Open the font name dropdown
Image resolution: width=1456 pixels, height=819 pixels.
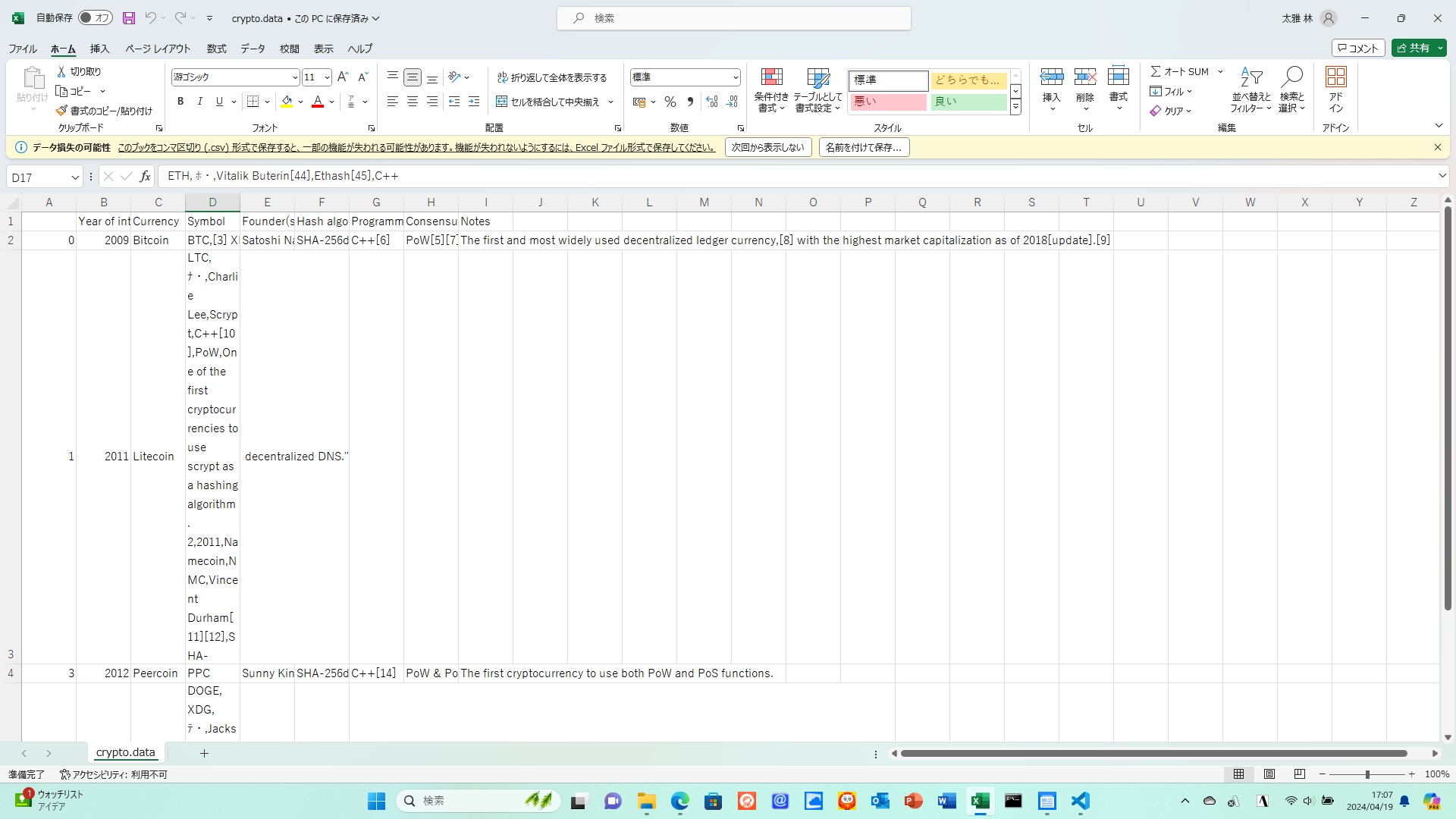[x=295, y=77]
